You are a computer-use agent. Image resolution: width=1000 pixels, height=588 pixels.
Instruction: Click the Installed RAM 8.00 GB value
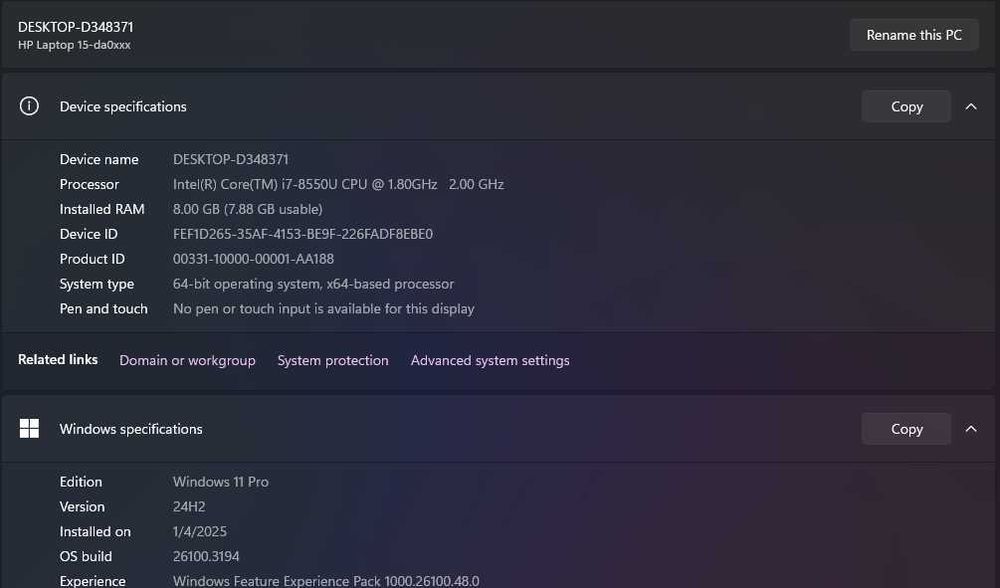click(x=247, y=209)
